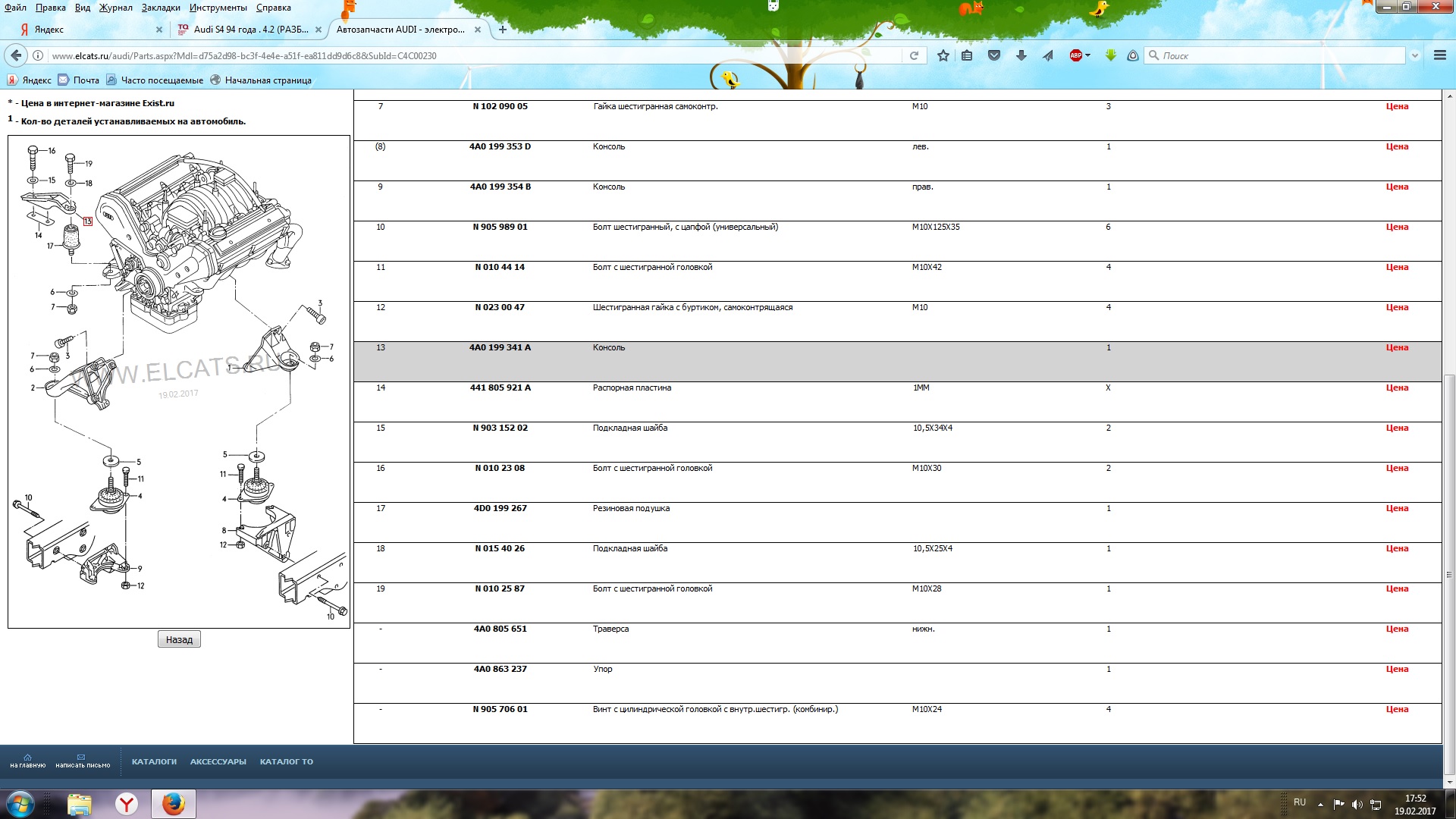Open the КАТАЛОГИ footer link
This screenshot has height=819, width=1456.
(154, 761)
